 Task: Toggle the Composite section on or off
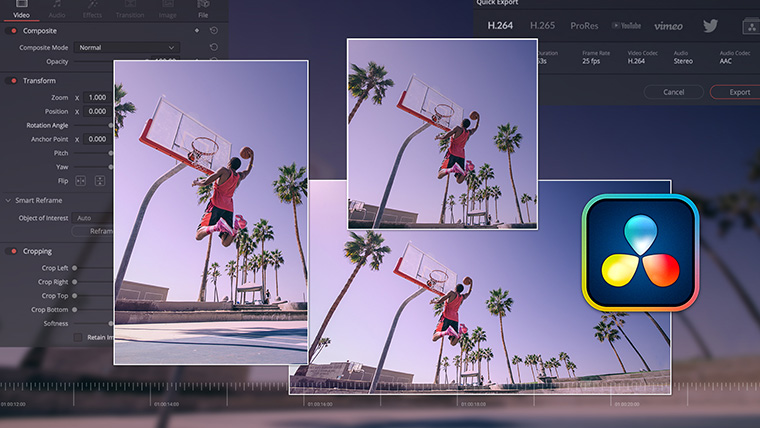[x=13, y=31]
